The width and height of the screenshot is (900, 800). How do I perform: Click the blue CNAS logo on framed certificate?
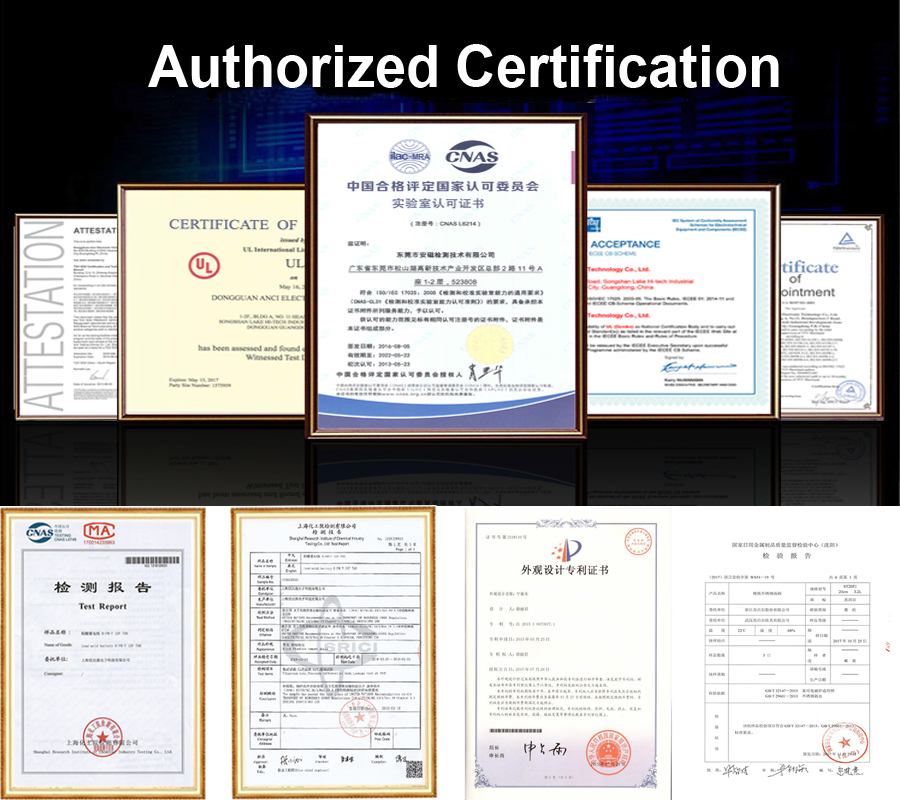(472, 156)
